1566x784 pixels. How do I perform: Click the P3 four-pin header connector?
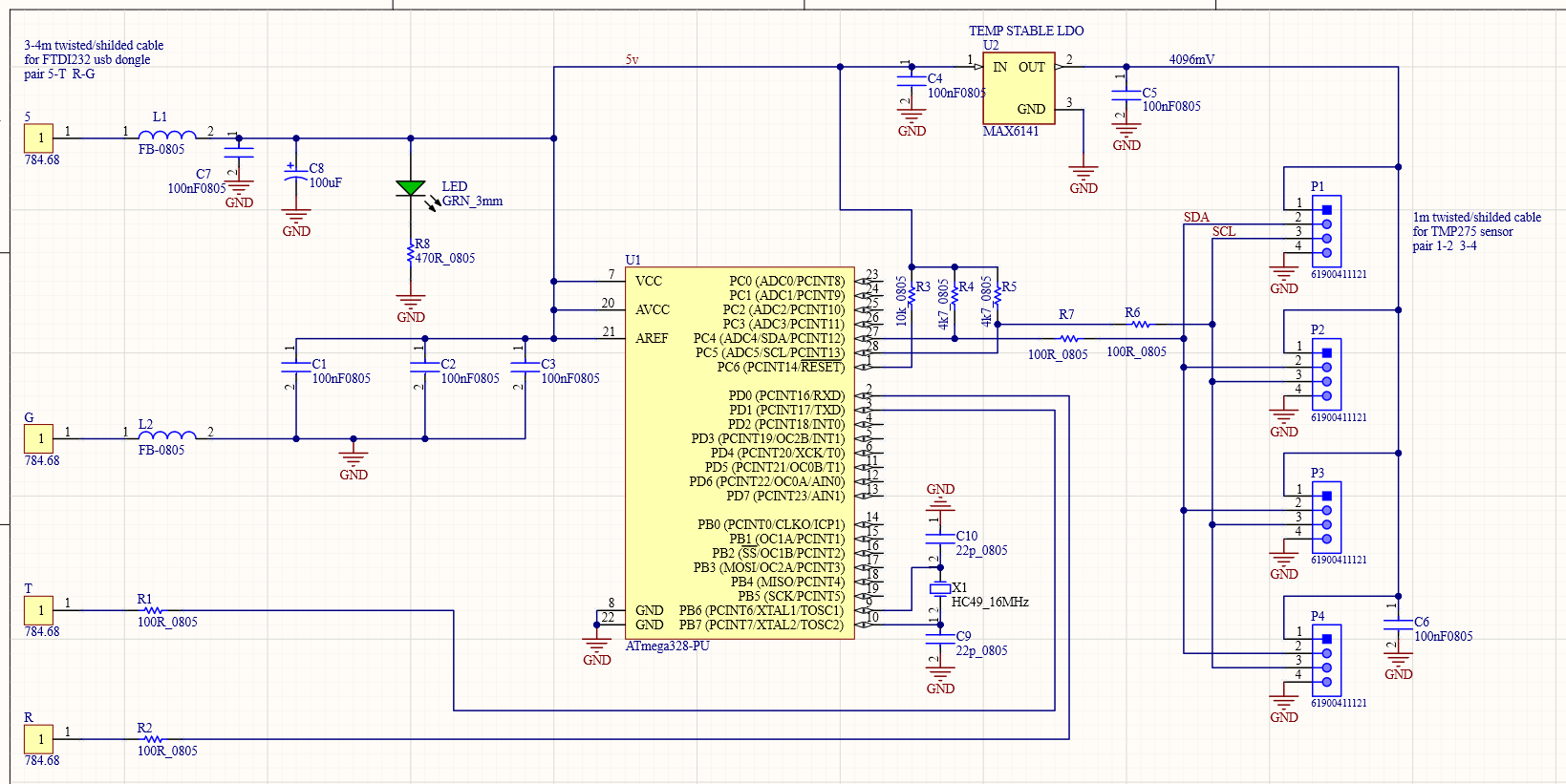pos(1326,517)
